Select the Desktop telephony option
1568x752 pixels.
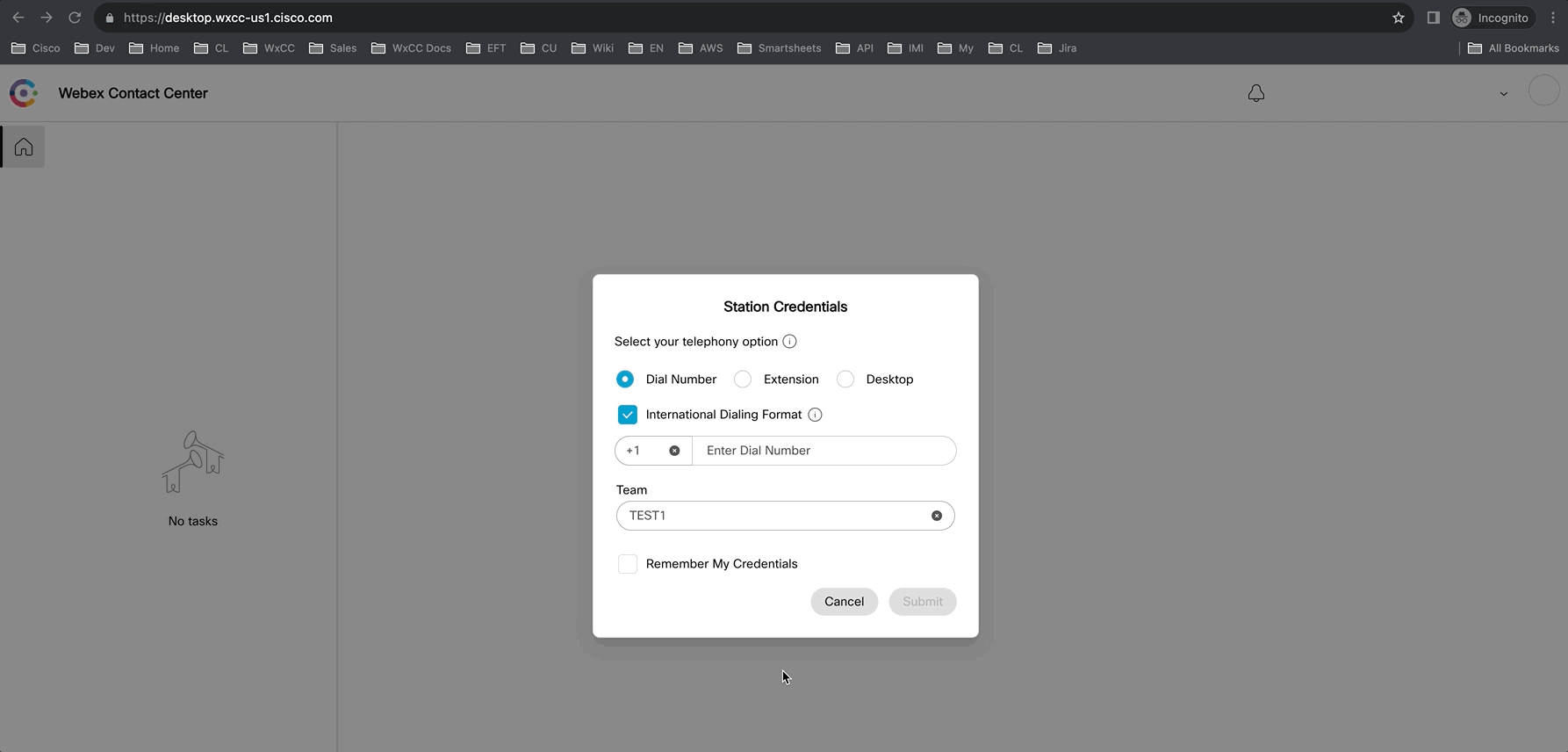(x=845, y=380)
